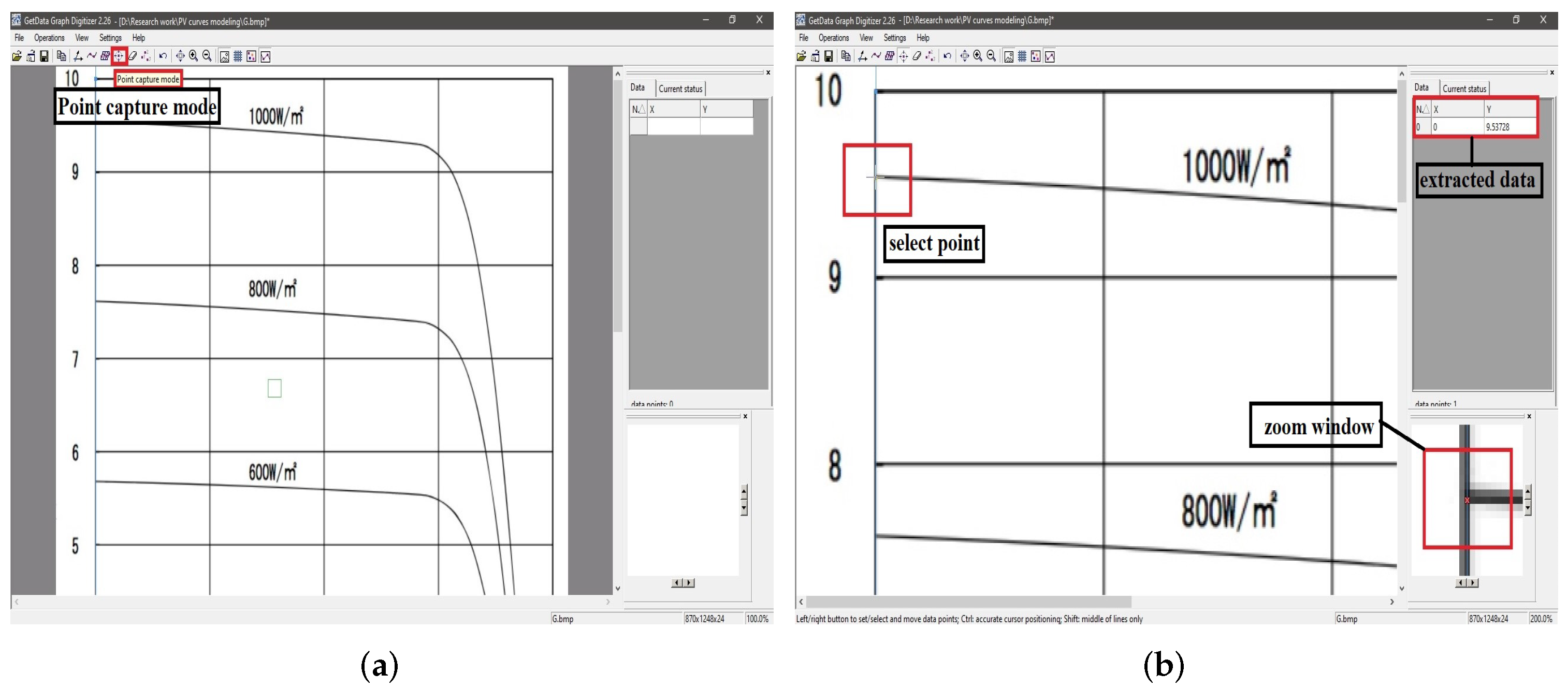This screenshot has height=688, width=1568.
Task: Click Set the scale axes icon in window (b)
Action: click(x=863, y=56)
